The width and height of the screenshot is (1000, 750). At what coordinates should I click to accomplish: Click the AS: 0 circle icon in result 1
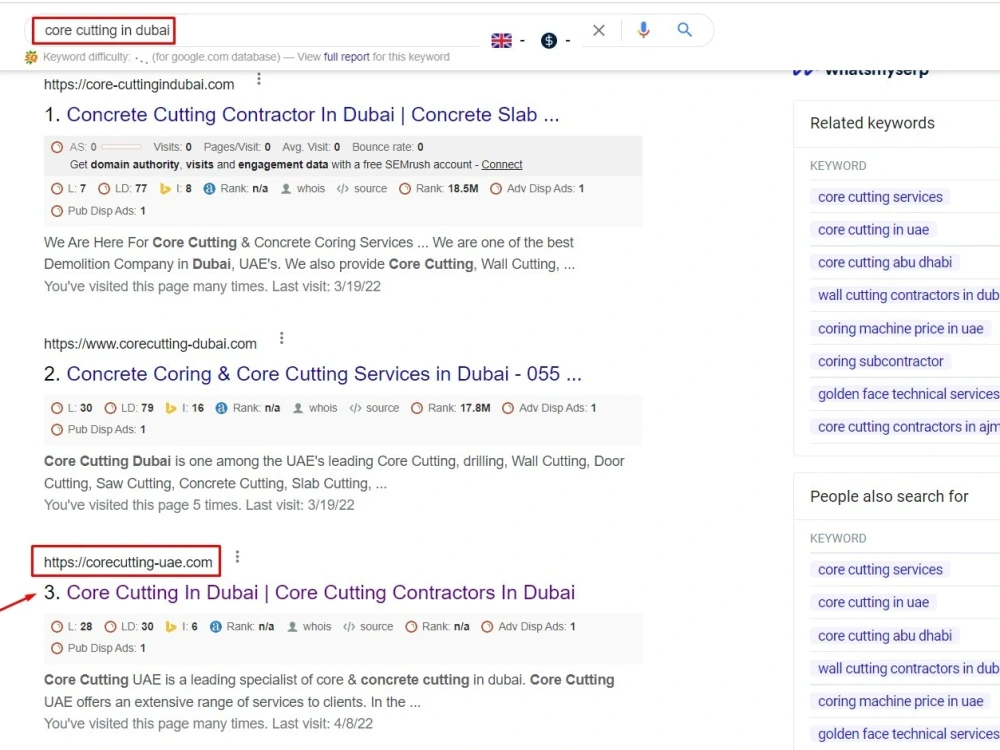point(57,147)
